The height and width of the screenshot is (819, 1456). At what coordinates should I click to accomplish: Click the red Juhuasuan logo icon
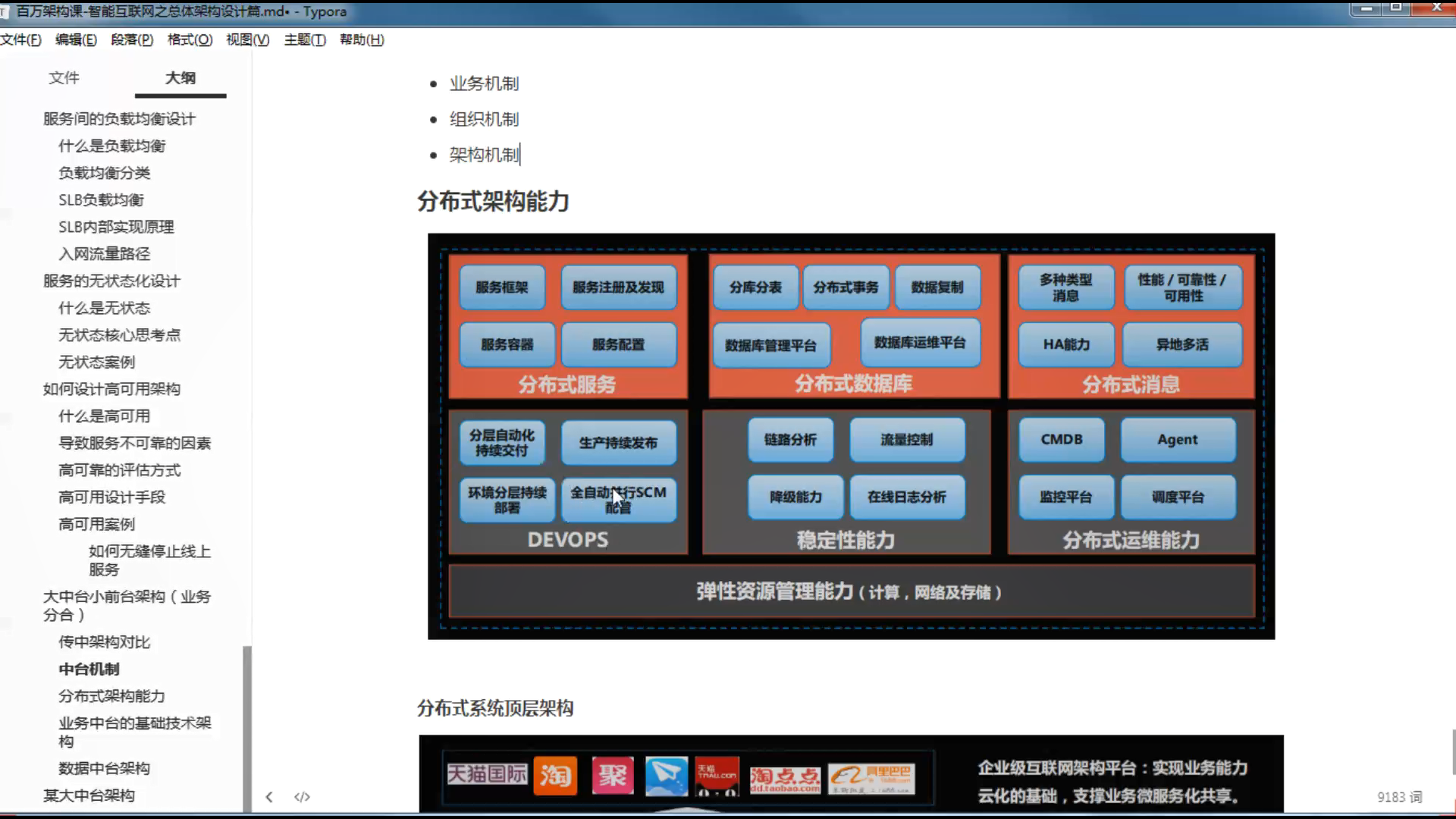click(x=613, y=775)
